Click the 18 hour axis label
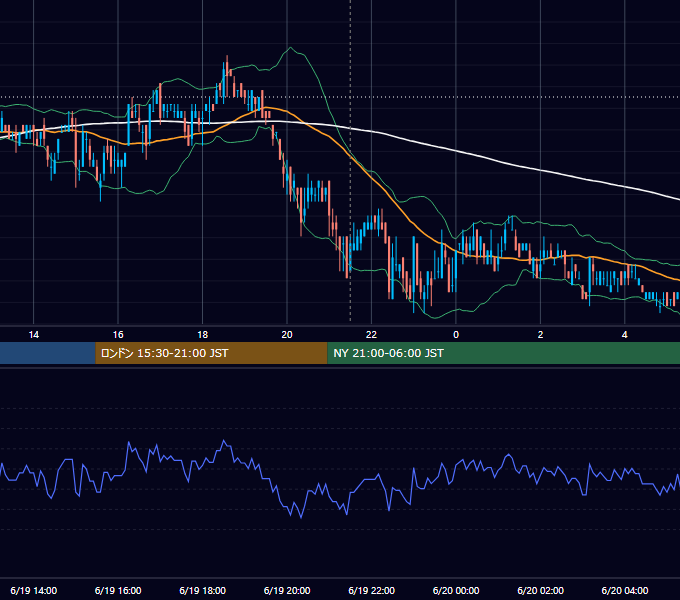 point(203,335)
